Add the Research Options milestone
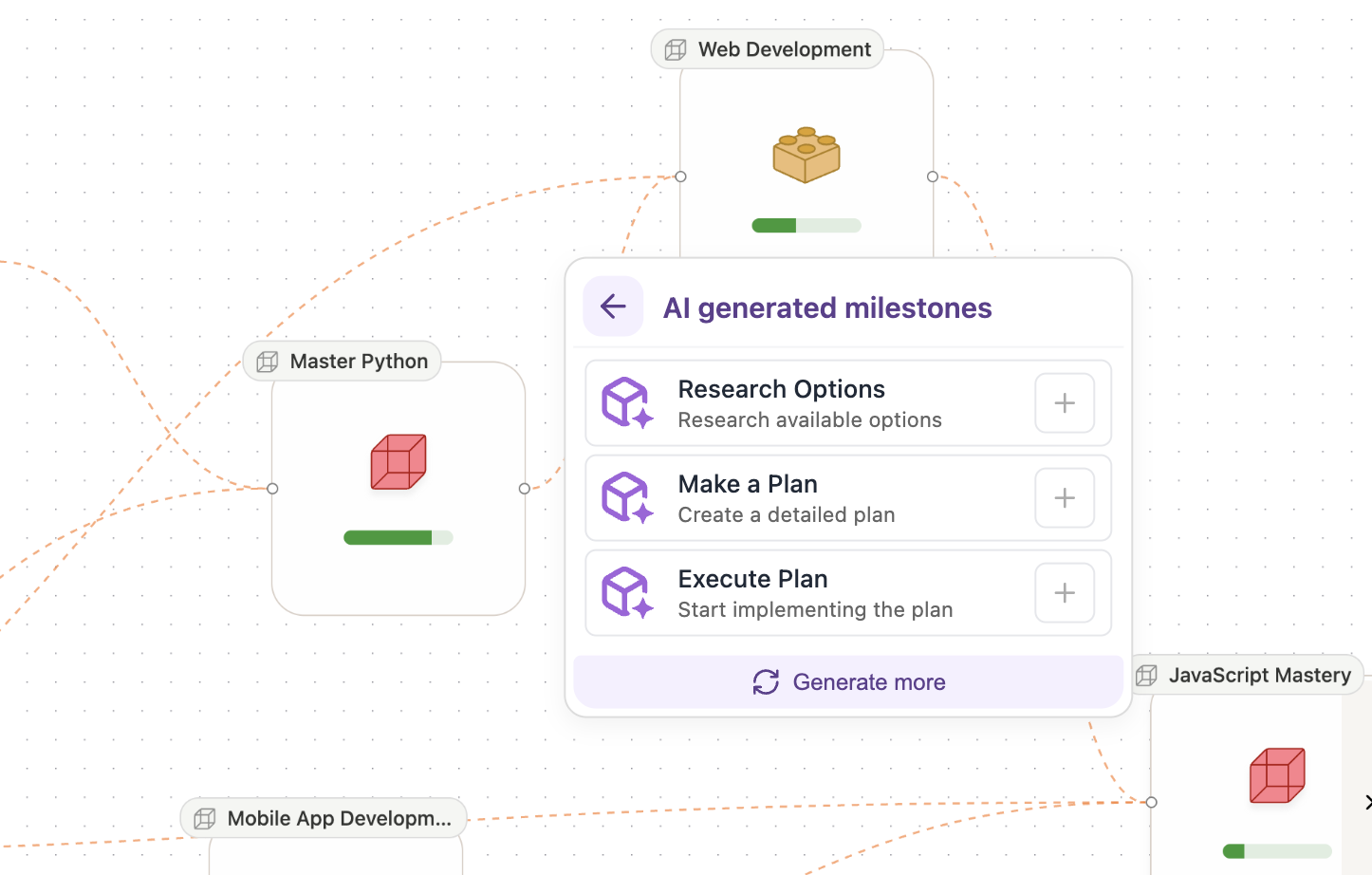This screenshot has width=1372, height=875. tap(1064, 403)
